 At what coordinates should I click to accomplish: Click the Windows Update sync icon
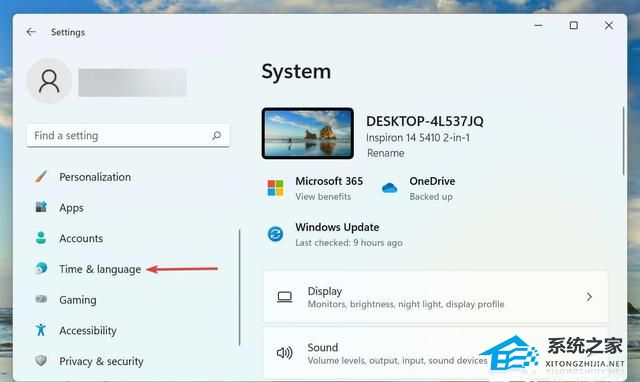[x=276, y=234]
